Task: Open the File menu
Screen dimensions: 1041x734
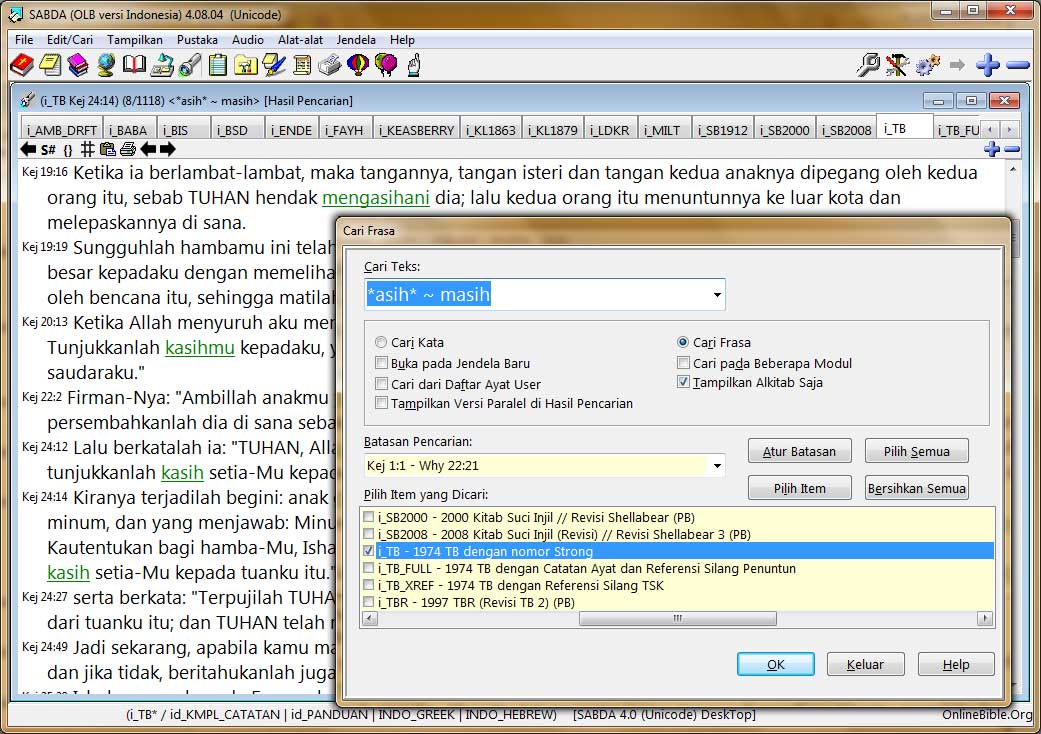Action: coord(24,40)
